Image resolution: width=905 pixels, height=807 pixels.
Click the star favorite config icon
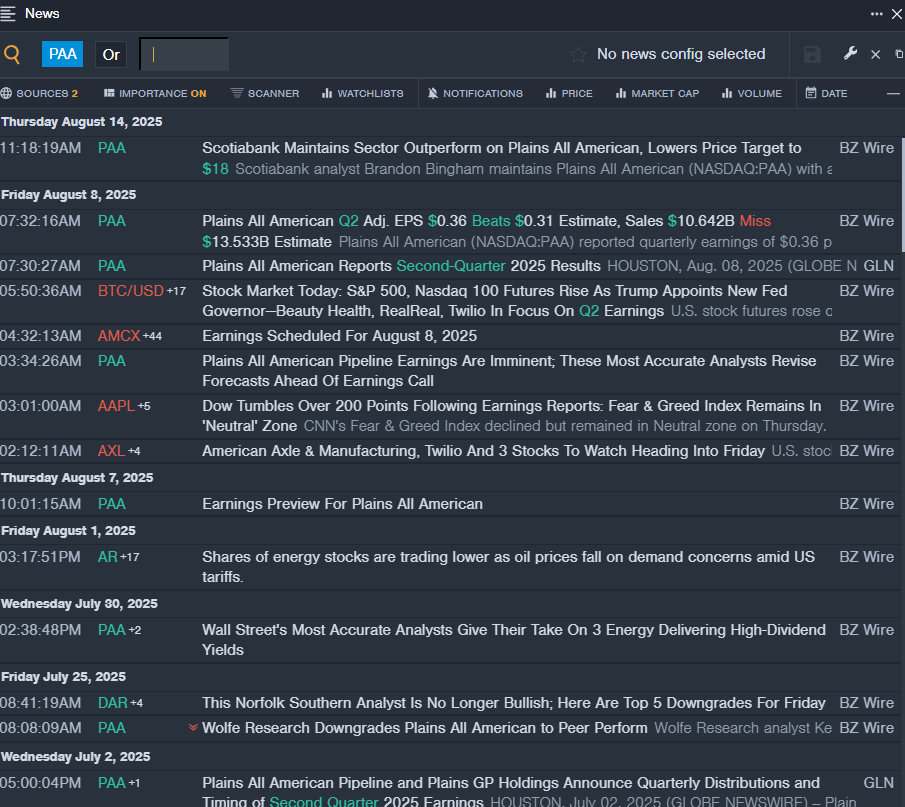(x=577, y=54)
